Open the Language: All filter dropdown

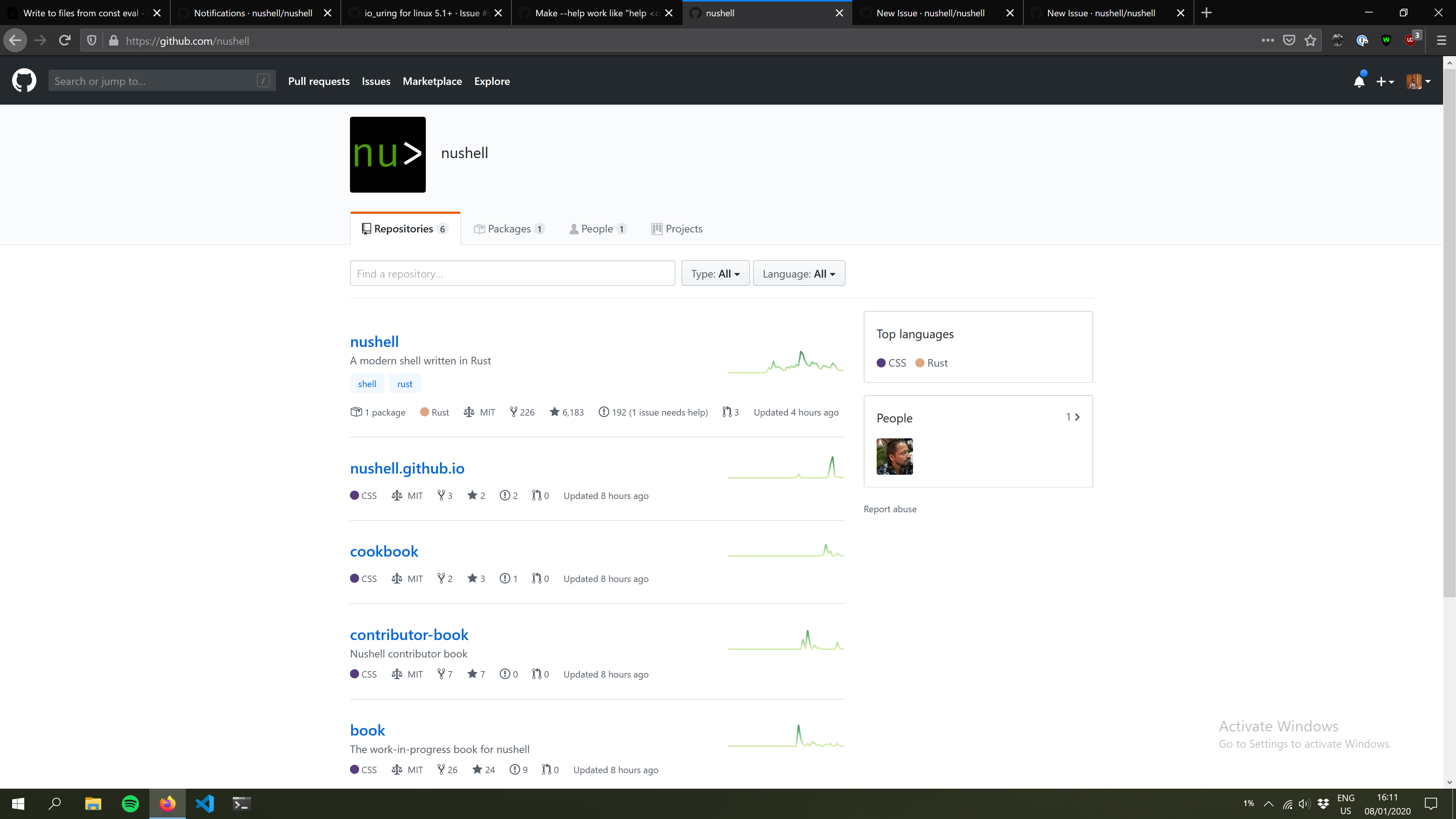(799, 273)
